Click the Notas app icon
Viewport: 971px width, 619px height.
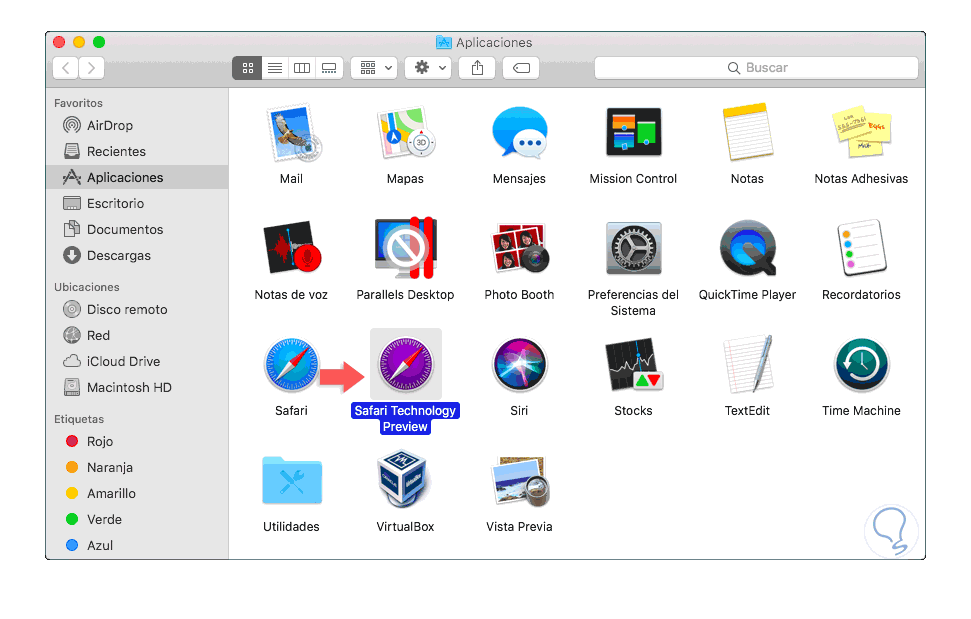coord(747,132)
